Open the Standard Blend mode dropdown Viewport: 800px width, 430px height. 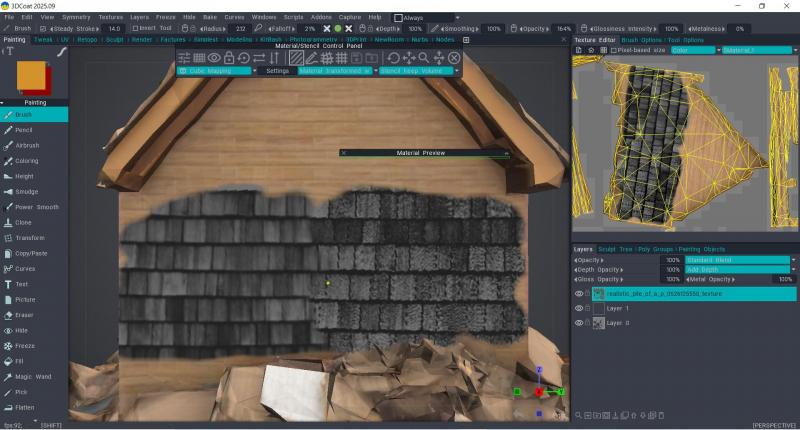tap(739, 259)
